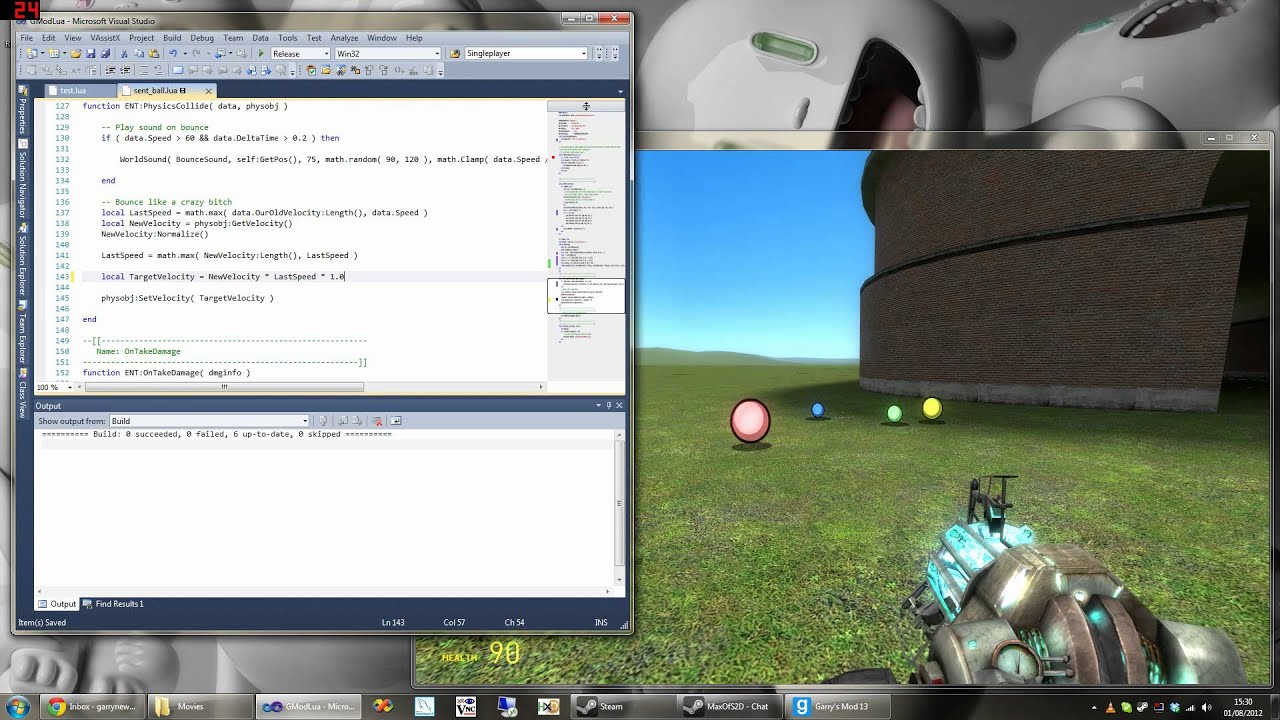The width and height of the screenshot is (1280, 720).
Task: Click the Output panel vertical scrollbar
Action: (619, 507)
